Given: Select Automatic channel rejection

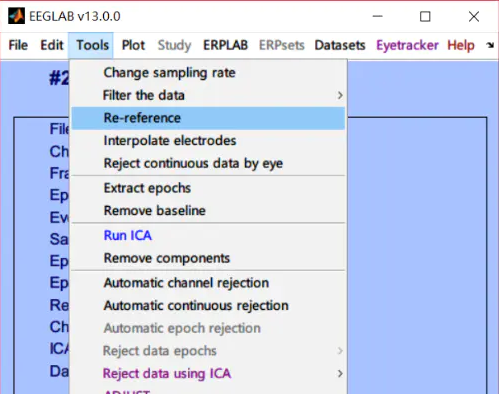Looking at the screenshot, I should tap(208, 283).
